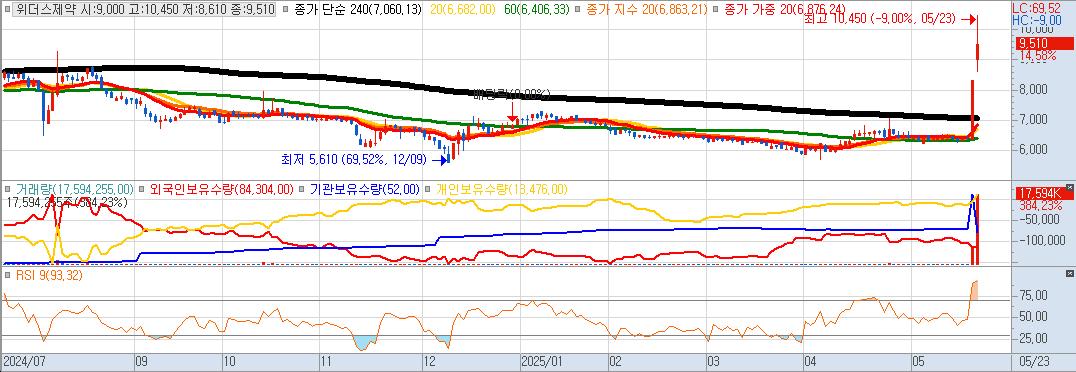Close the RSI indicator panel

[1070, 273]
